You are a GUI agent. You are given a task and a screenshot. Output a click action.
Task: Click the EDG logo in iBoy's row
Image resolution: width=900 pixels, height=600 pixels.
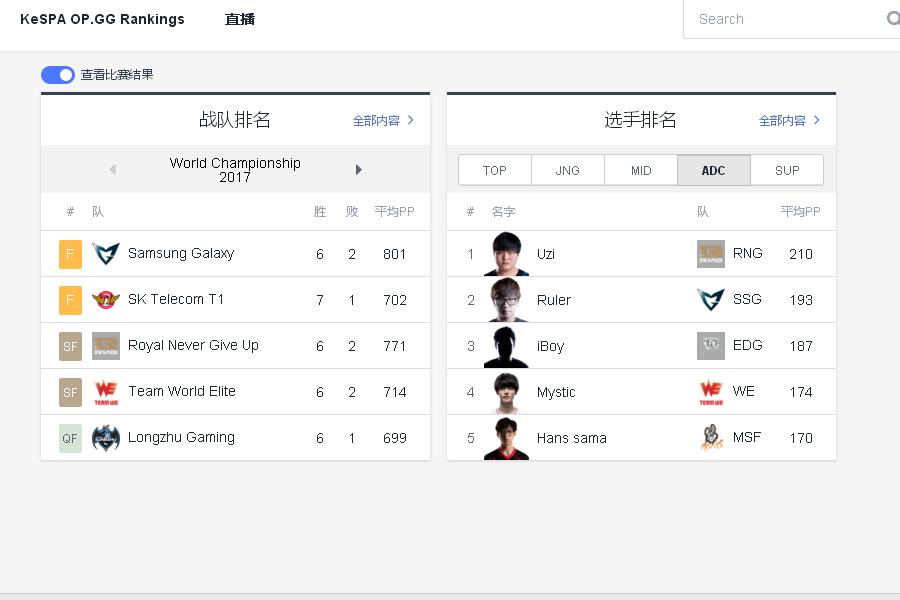[x=711, y=346]
